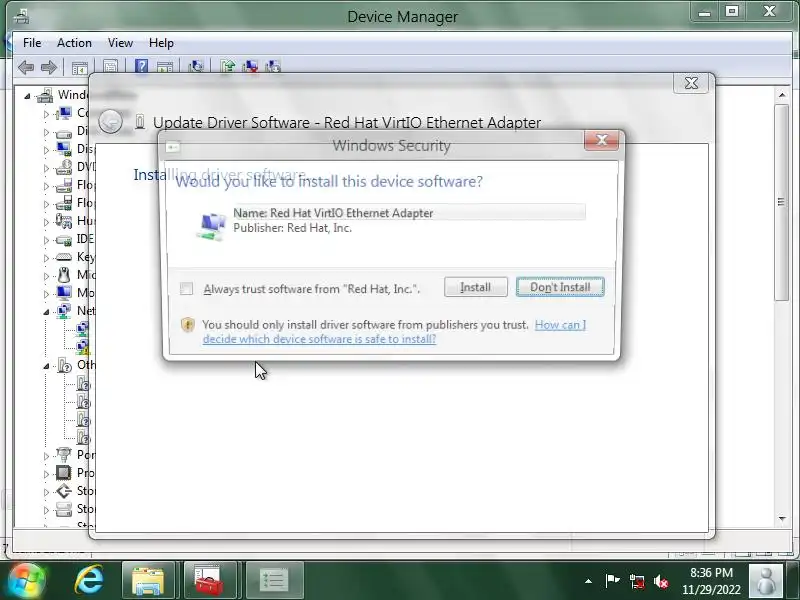The height and width of the screenshot is (600, 800).
Task: Select the network adapter with yellow warning badge
Action: click(82, 347)
